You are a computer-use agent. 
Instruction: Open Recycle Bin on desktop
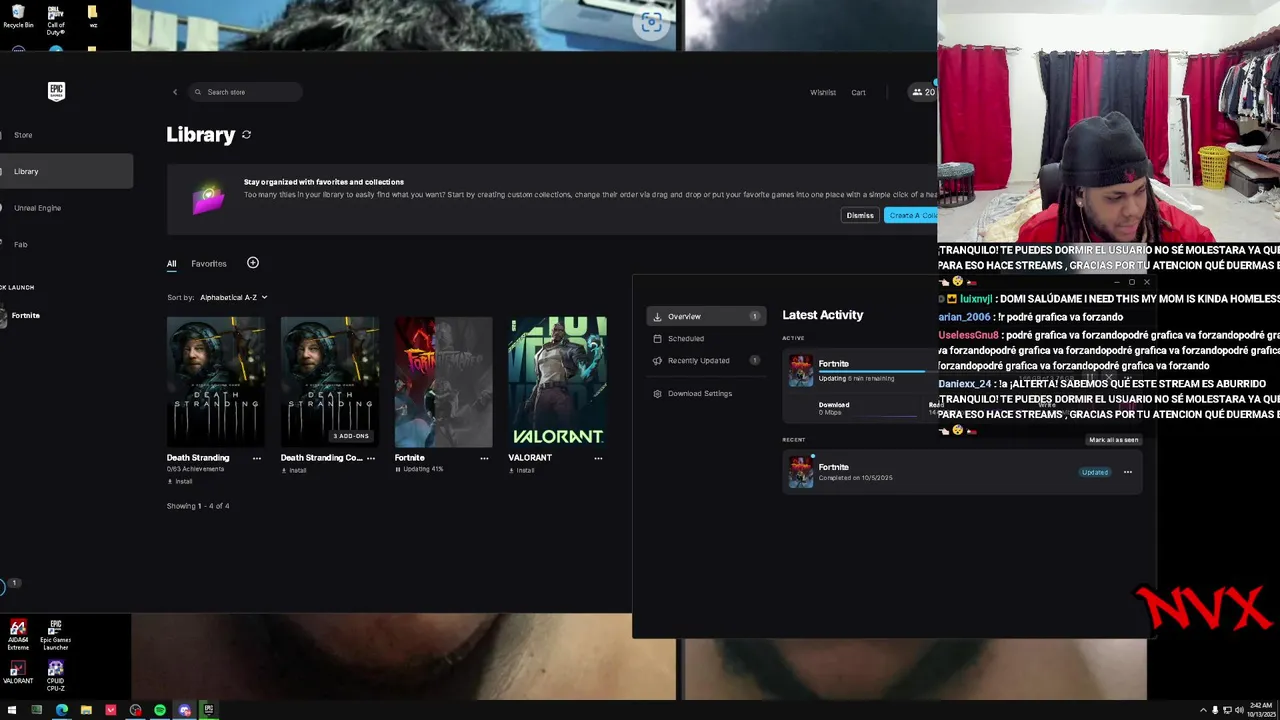18,16
